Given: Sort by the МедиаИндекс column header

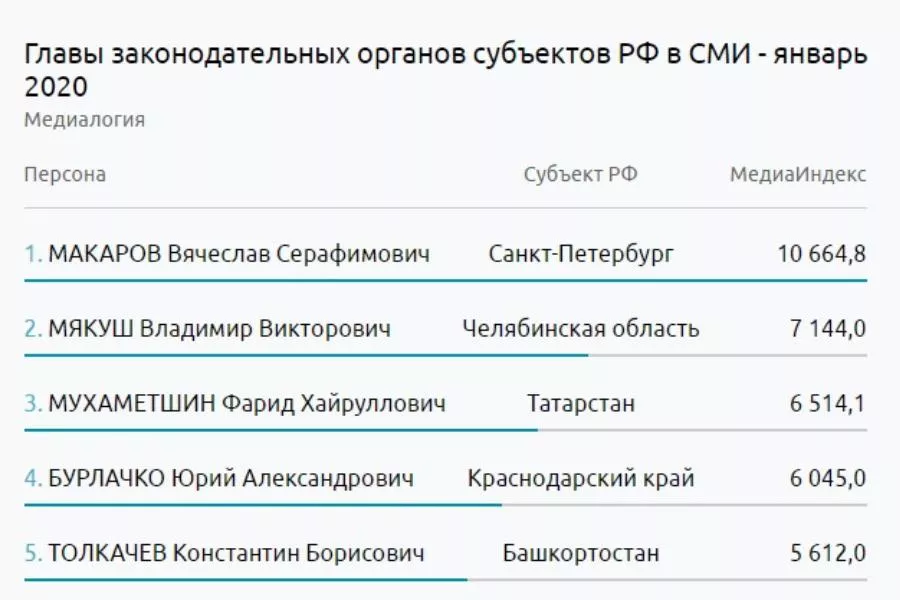Looking at the screenshot, I should click(797, 175).
